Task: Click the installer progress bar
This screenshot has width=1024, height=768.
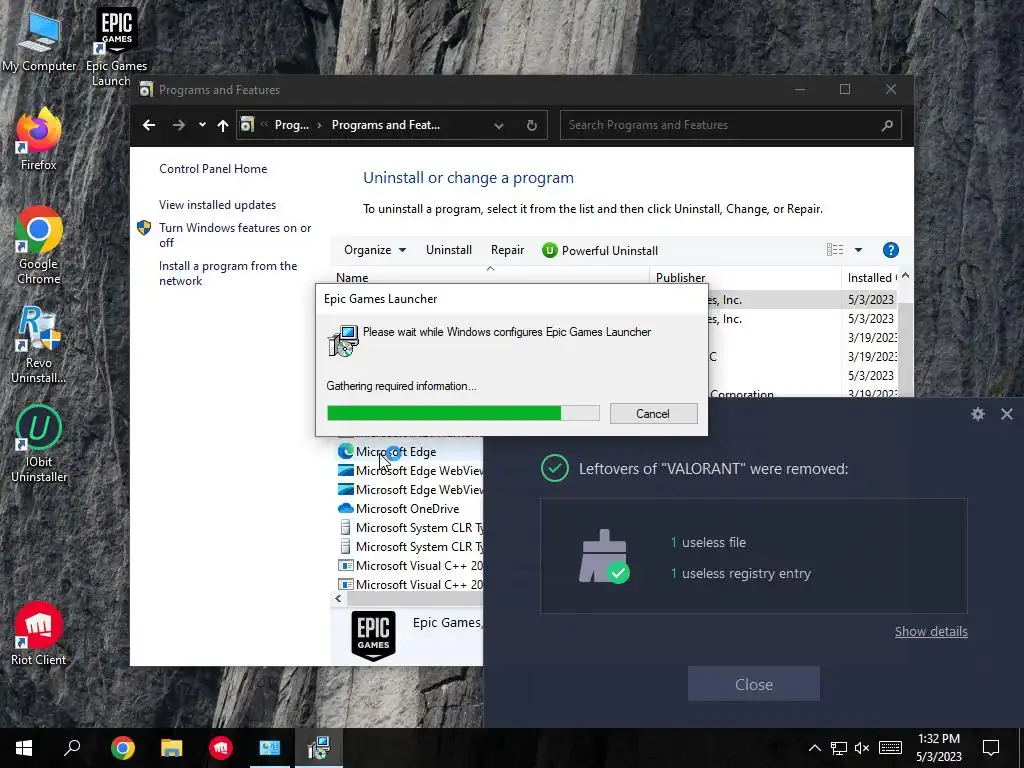Action: coord(463,413)
